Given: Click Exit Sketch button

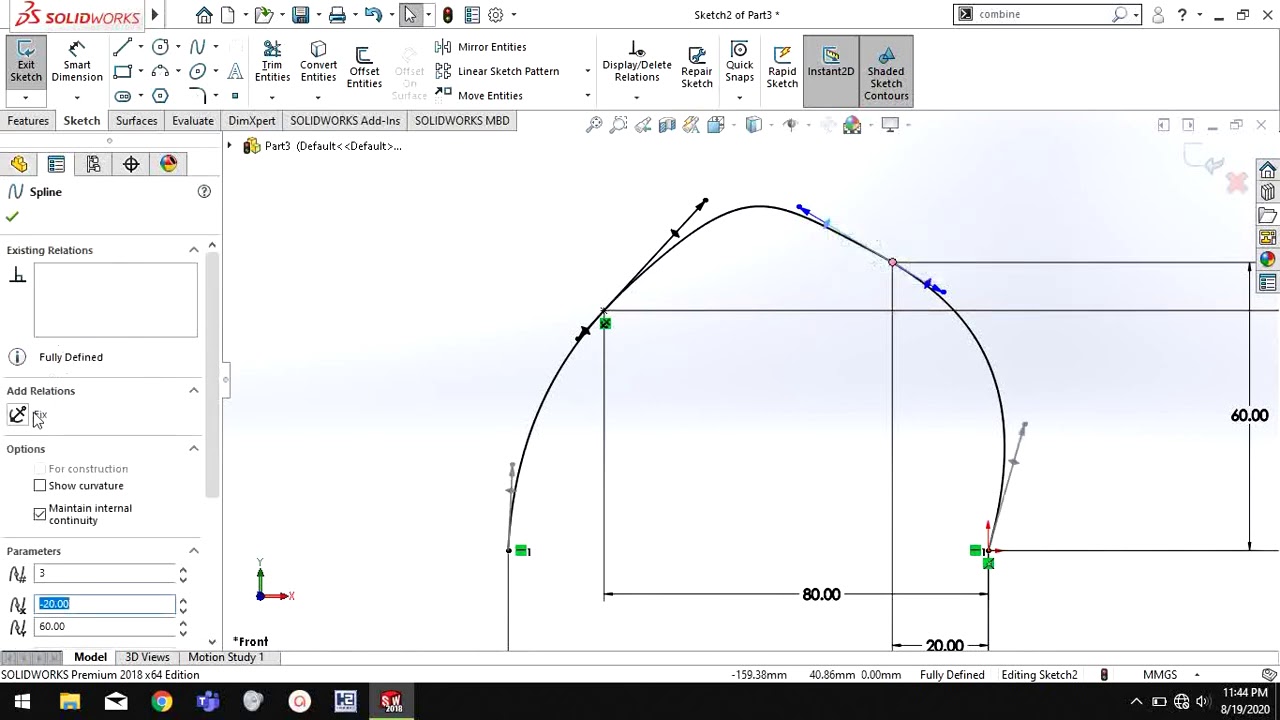Looking at the screenshot, I should [25, 62].
